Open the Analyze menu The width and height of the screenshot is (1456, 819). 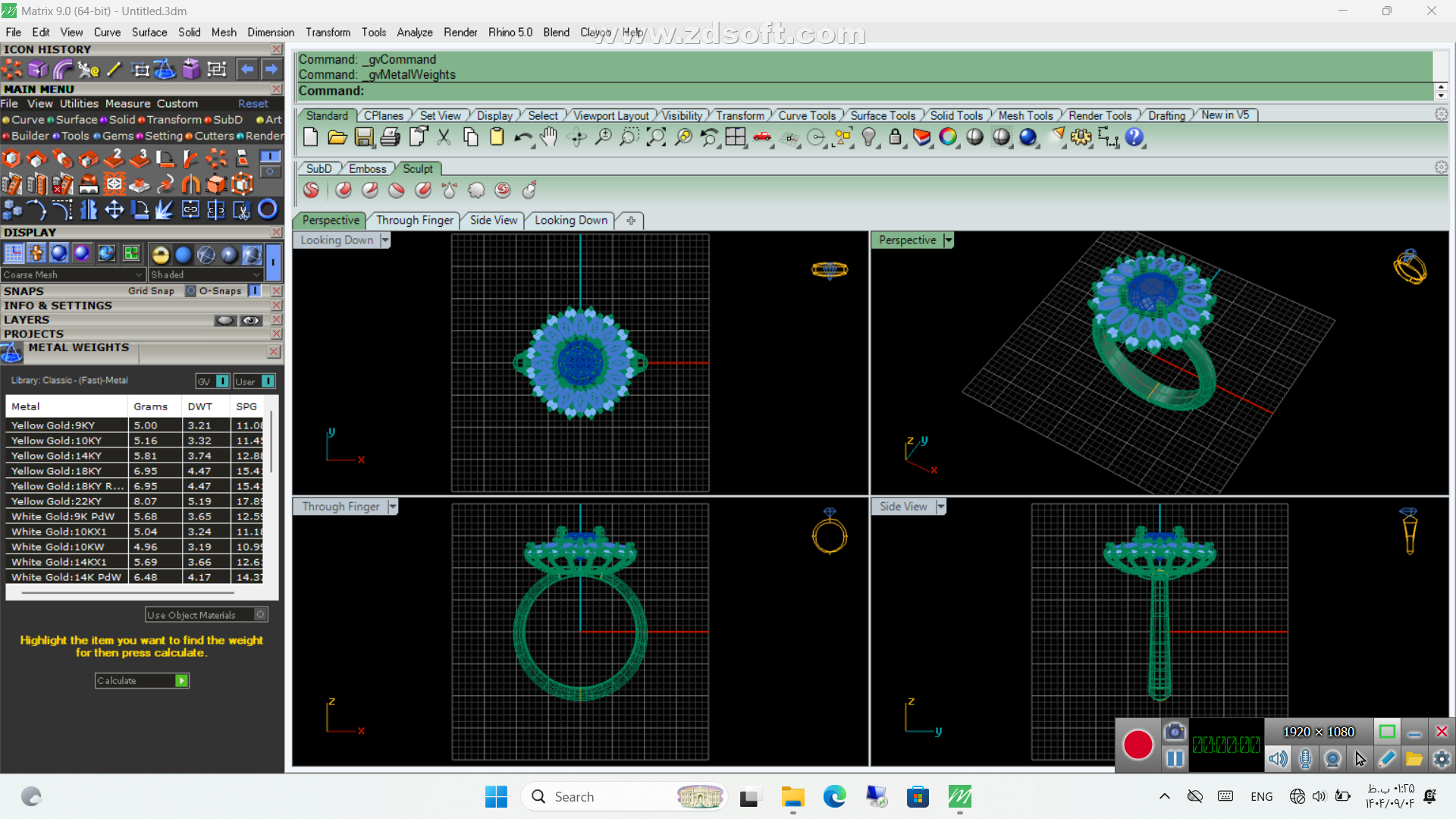414,33
